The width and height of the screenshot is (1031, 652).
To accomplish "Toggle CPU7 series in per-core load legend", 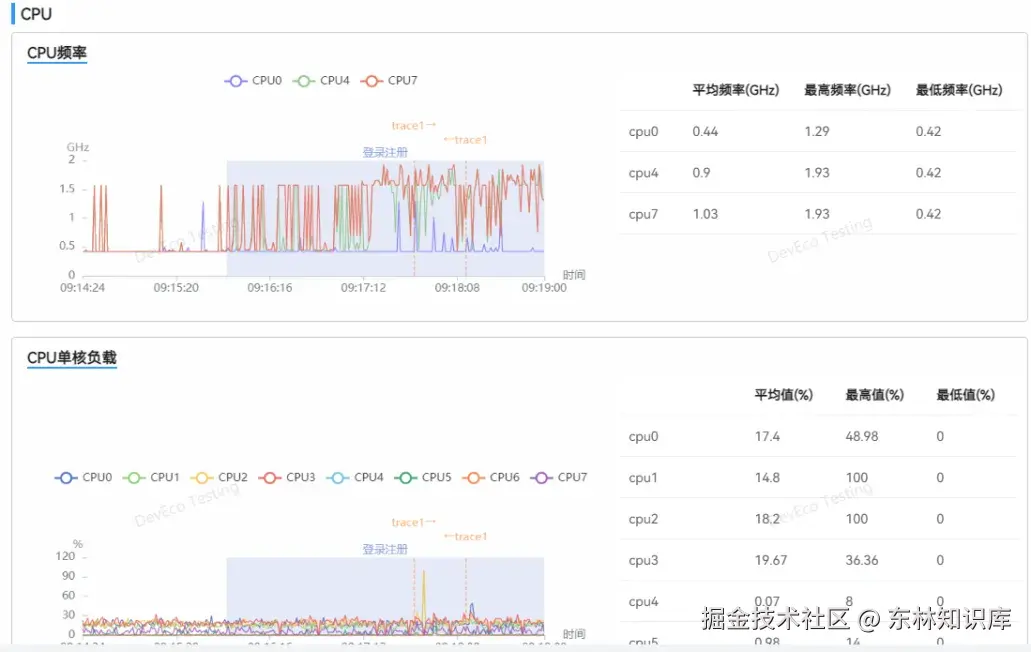I will click(x=559, y=477).
